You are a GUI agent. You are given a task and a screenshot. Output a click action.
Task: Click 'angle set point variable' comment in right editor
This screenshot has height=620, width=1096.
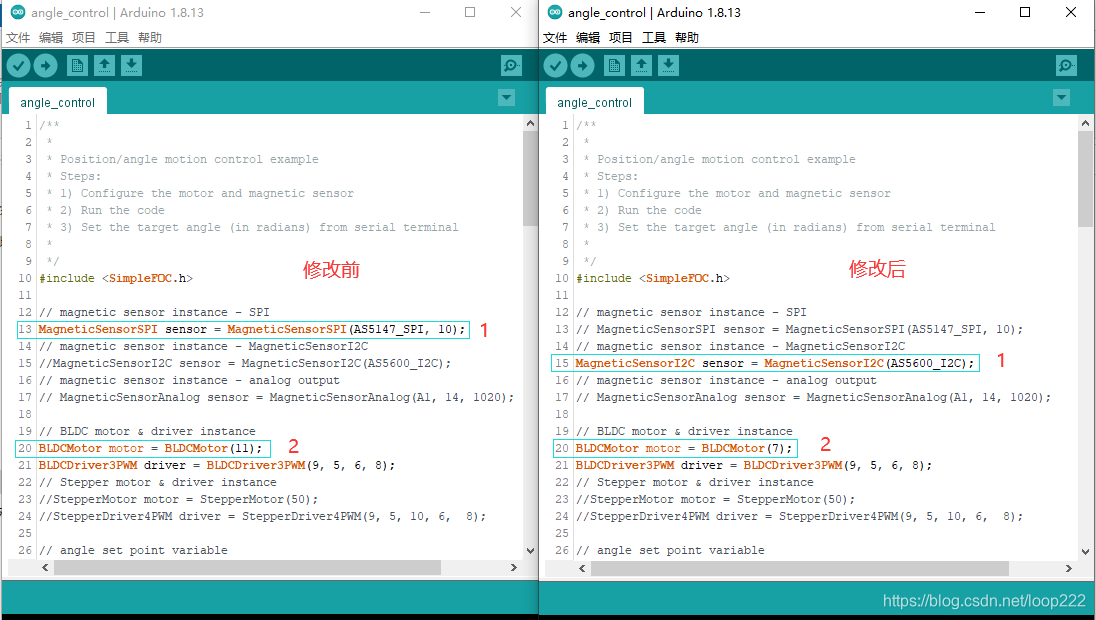click(x=670, y=550)
